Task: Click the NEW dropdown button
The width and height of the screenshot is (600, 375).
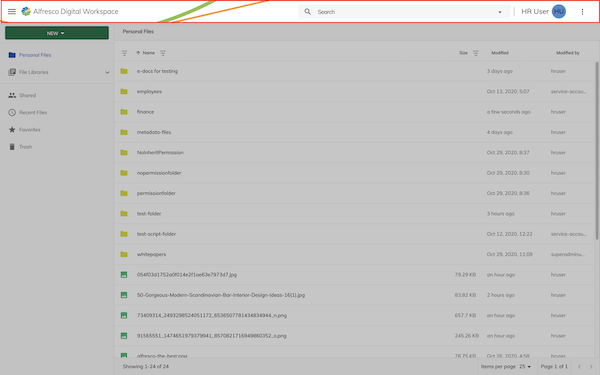Action: tap(57, 33)
